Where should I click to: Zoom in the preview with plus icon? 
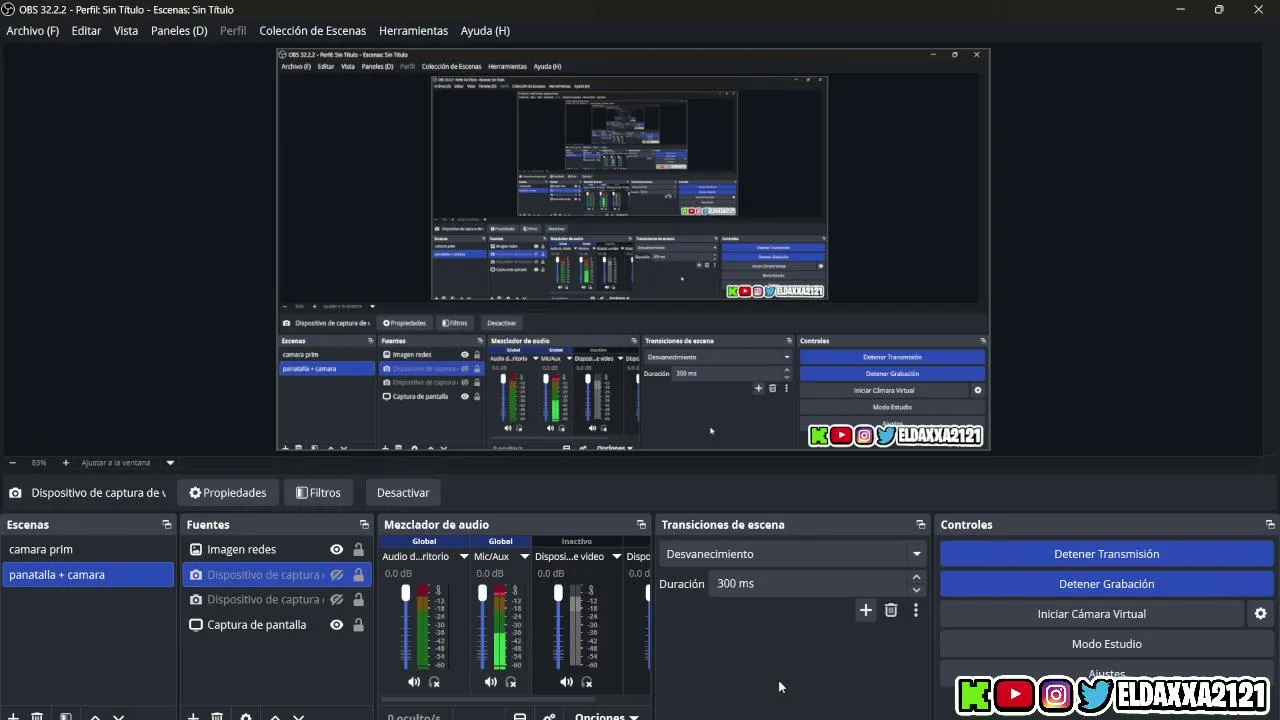coord(66,463)
